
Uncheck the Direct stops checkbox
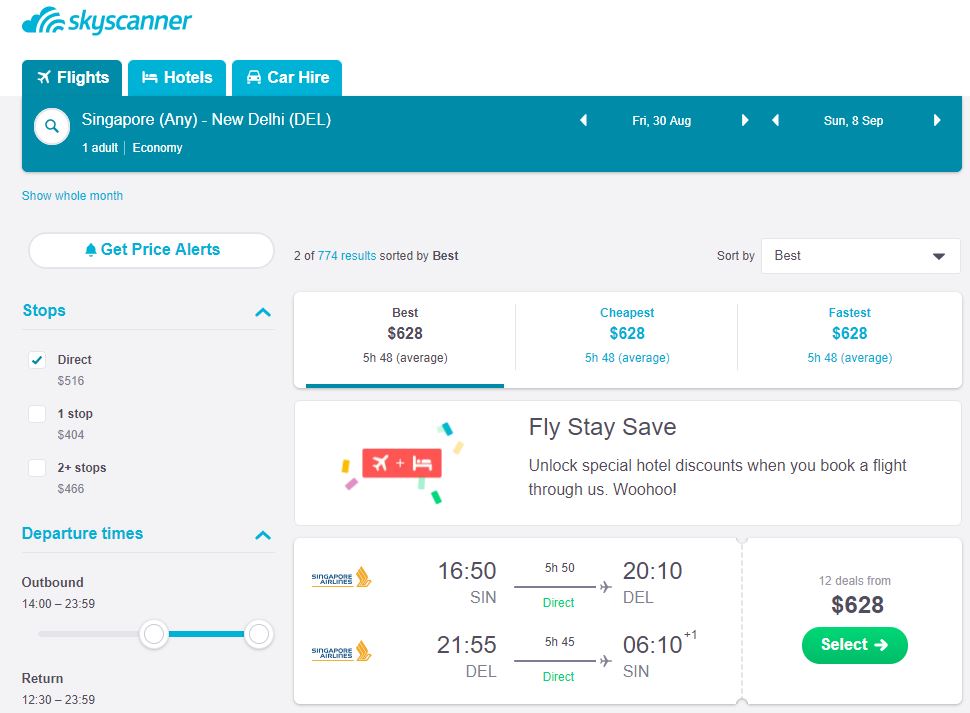37,361
